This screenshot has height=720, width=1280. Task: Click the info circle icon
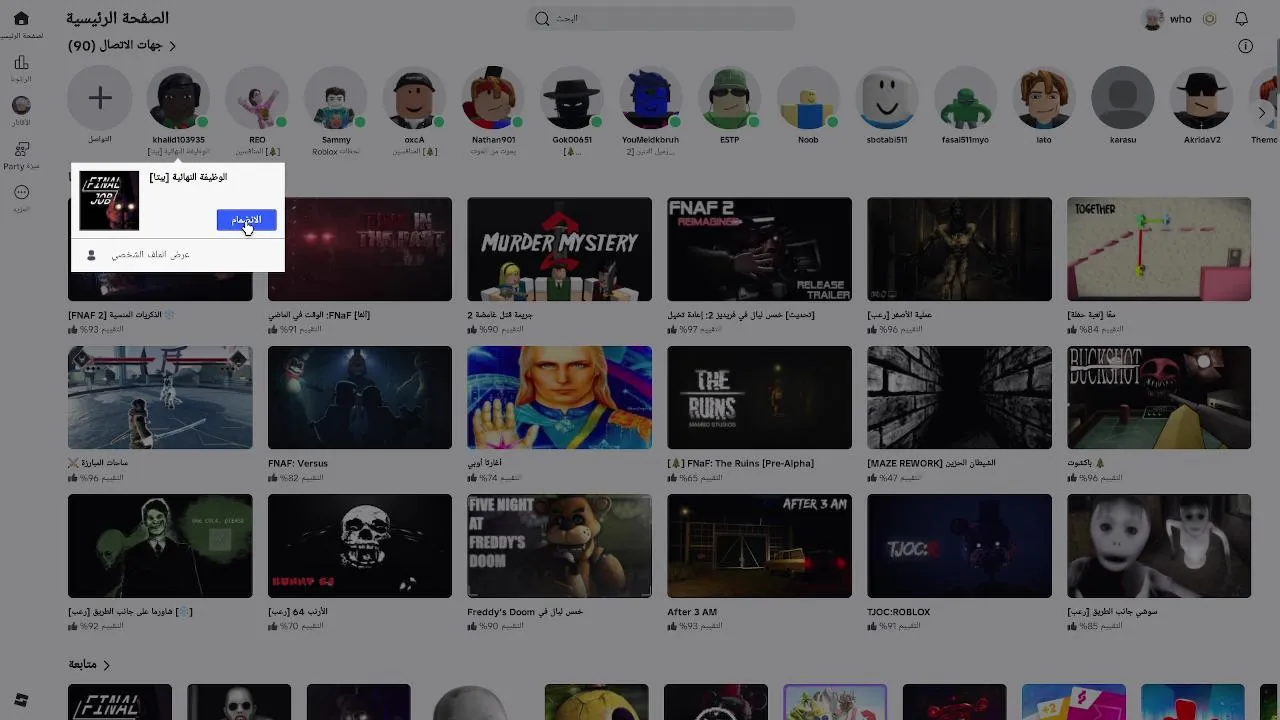[1245, 46]
